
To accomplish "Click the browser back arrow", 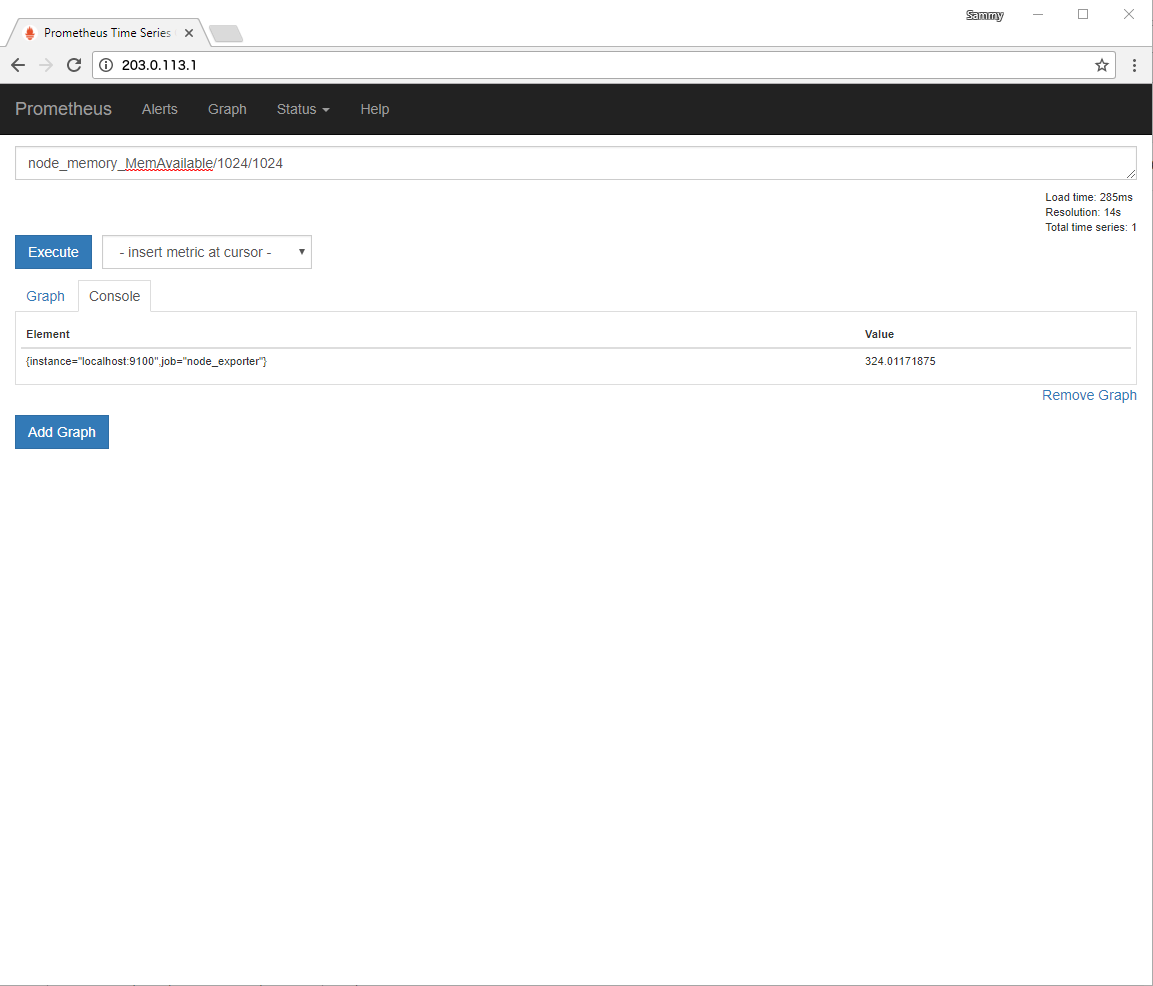I will (18, 65).
